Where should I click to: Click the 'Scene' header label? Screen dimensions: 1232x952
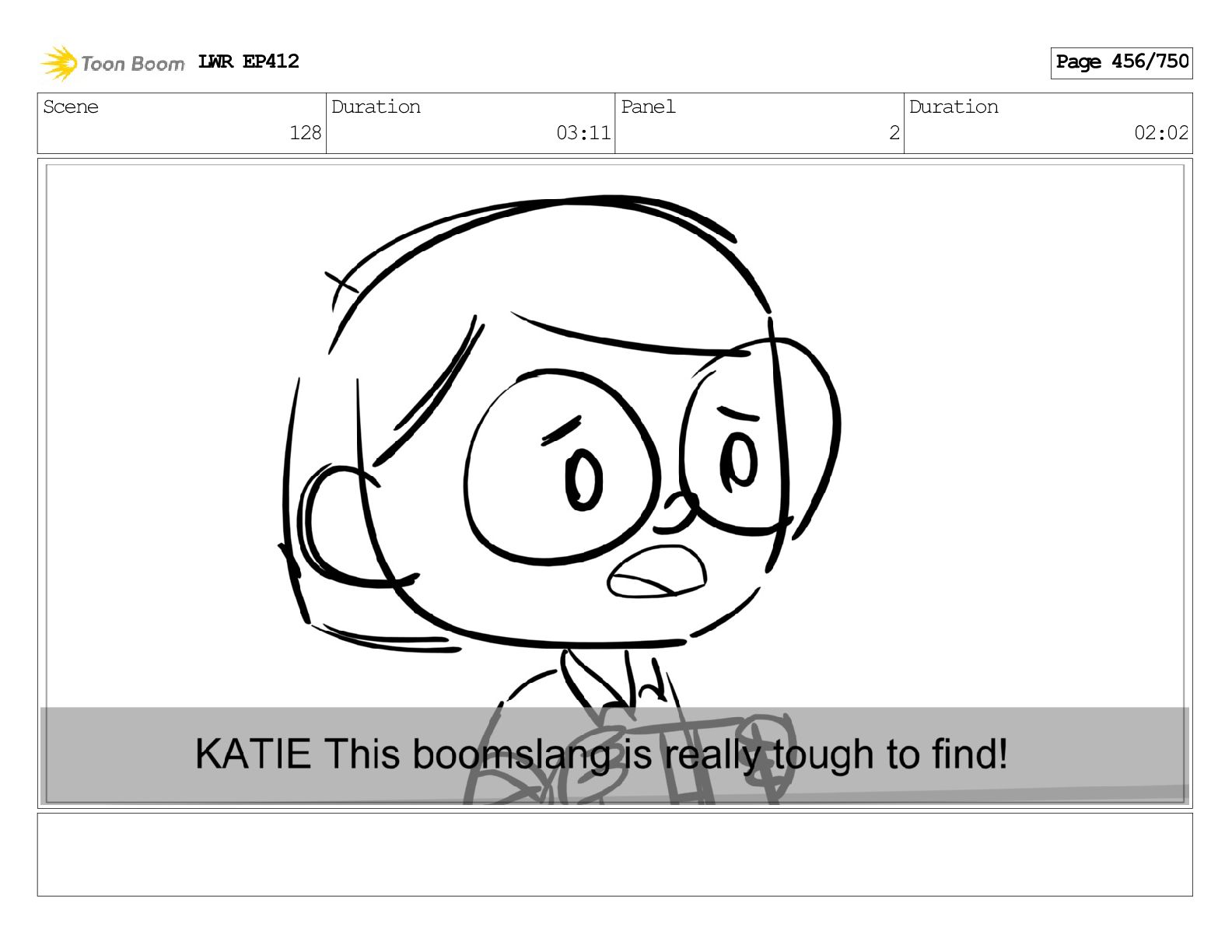[71, 107]
